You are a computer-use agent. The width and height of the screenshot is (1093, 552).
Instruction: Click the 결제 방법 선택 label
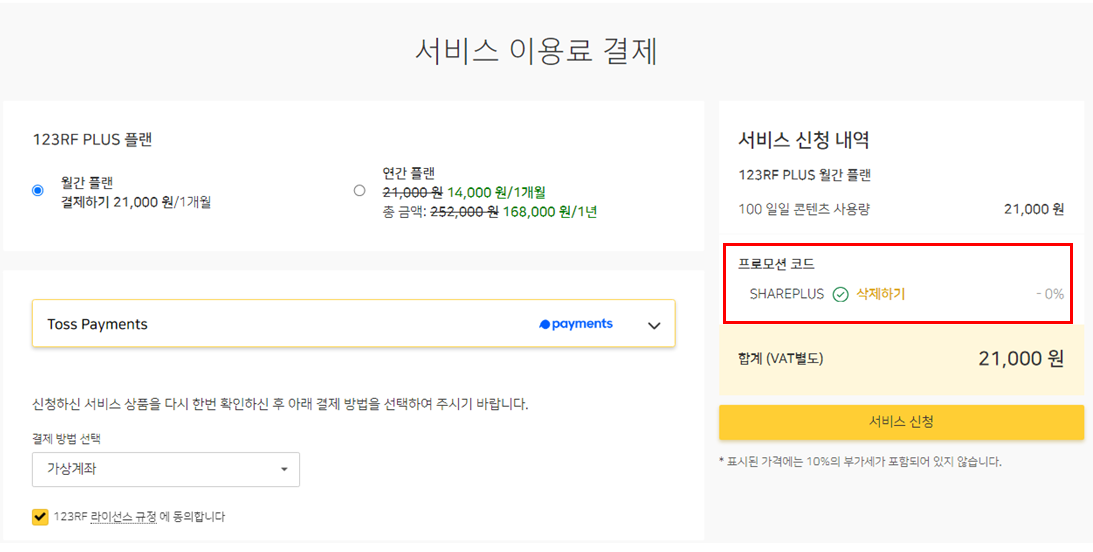tap(66, 438)
